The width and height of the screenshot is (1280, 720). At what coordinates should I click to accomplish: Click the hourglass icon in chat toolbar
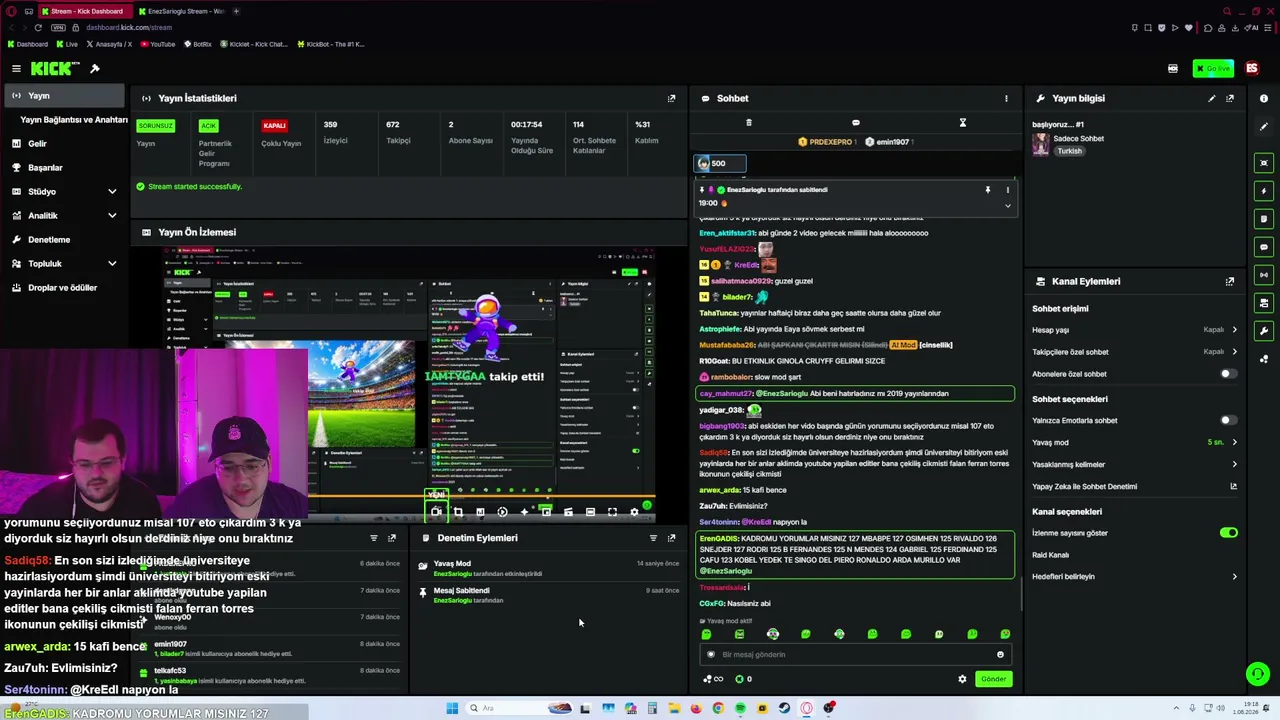click(x=962, y=123)
